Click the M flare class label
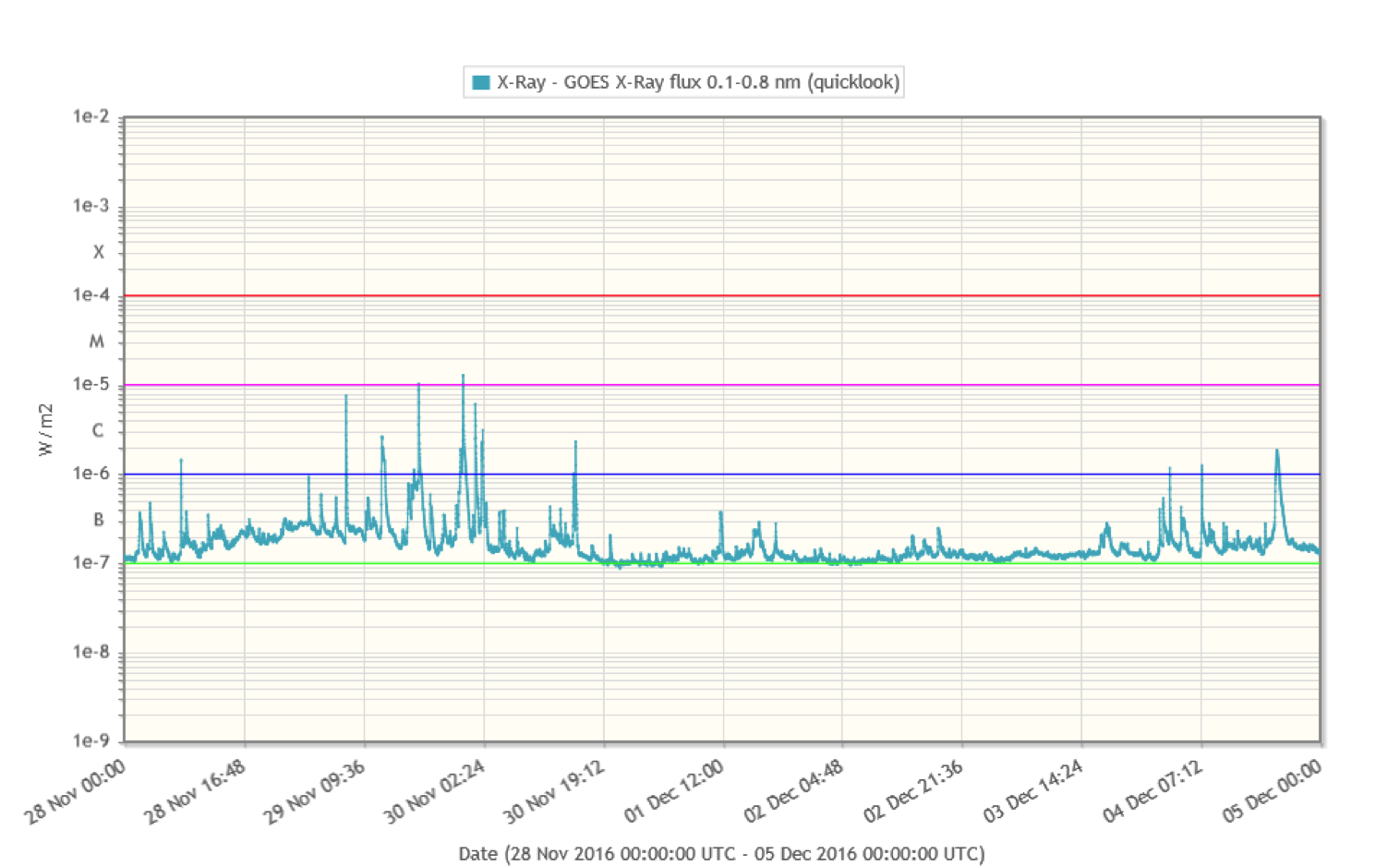Image resolution: width=1400 pixels, height=866 pixels. click(x=97, y=342)
